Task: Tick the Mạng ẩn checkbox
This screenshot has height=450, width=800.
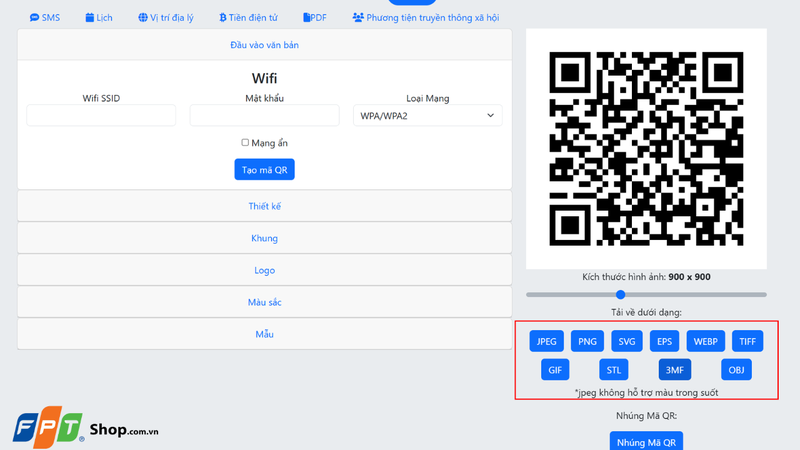Action: tap(245, 142)
